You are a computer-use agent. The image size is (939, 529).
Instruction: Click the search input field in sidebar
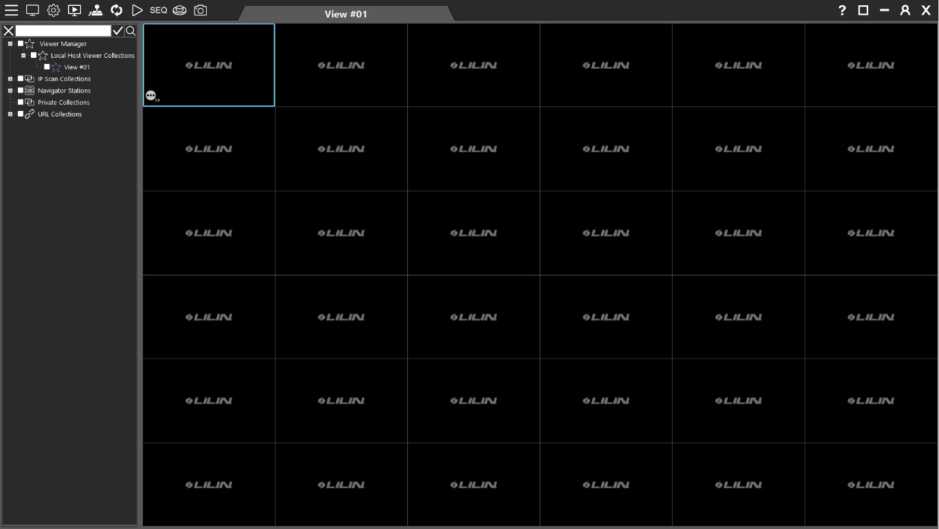tap(63, 31)
